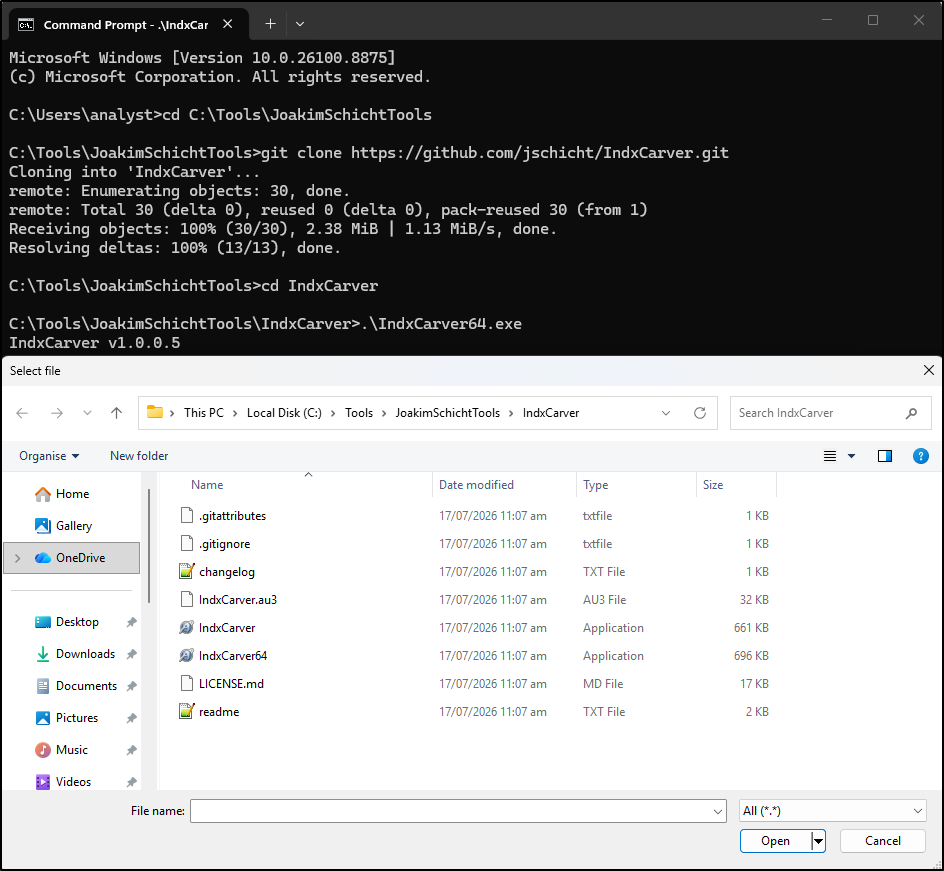
Task: Click the pin icon beside Documents
Action: pos(131,686)
